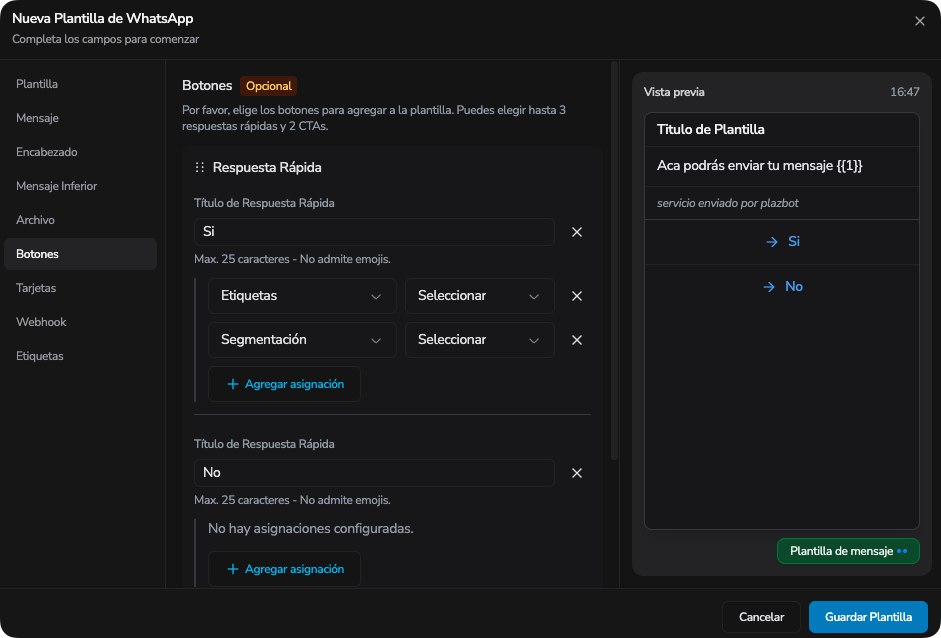Click the preview time 16:47

(904, 92)
